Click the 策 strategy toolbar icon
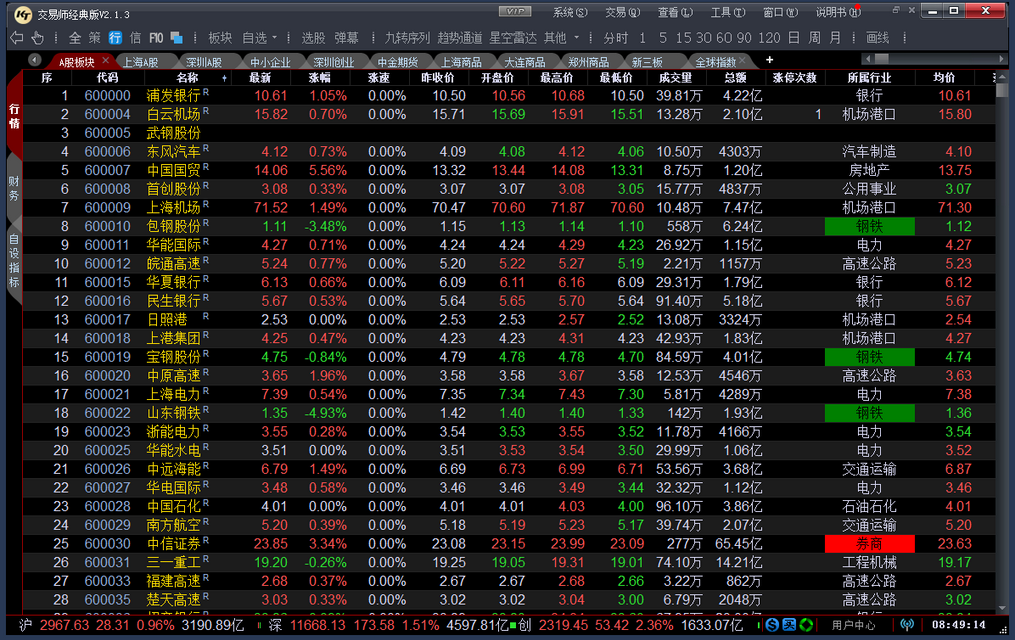The width and height of the screenshot is (1015, 640). point(95,38)
